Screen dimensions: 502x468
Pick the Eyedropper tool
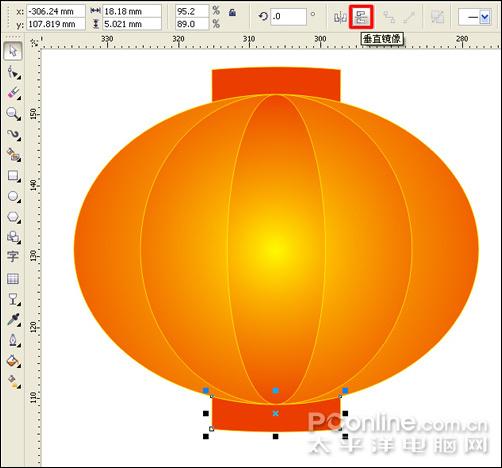tap(13, 319)
